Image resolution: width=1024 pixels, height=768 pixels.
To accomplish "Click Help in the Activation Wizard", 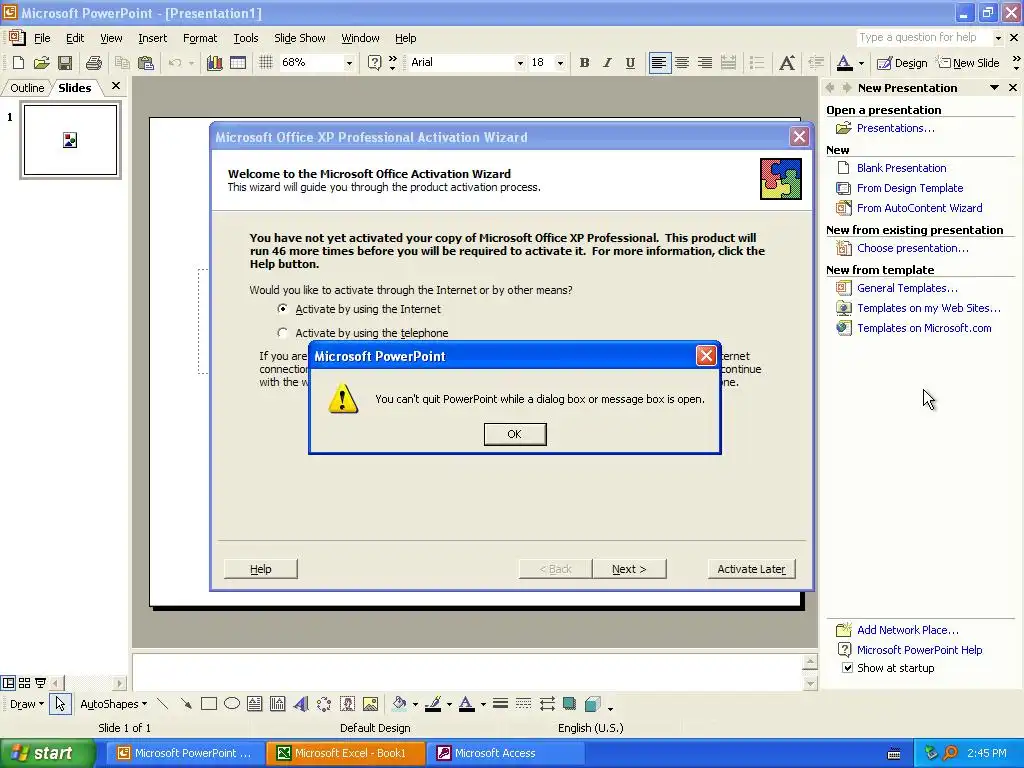I will pyautogui.click(x=261, y=569).
